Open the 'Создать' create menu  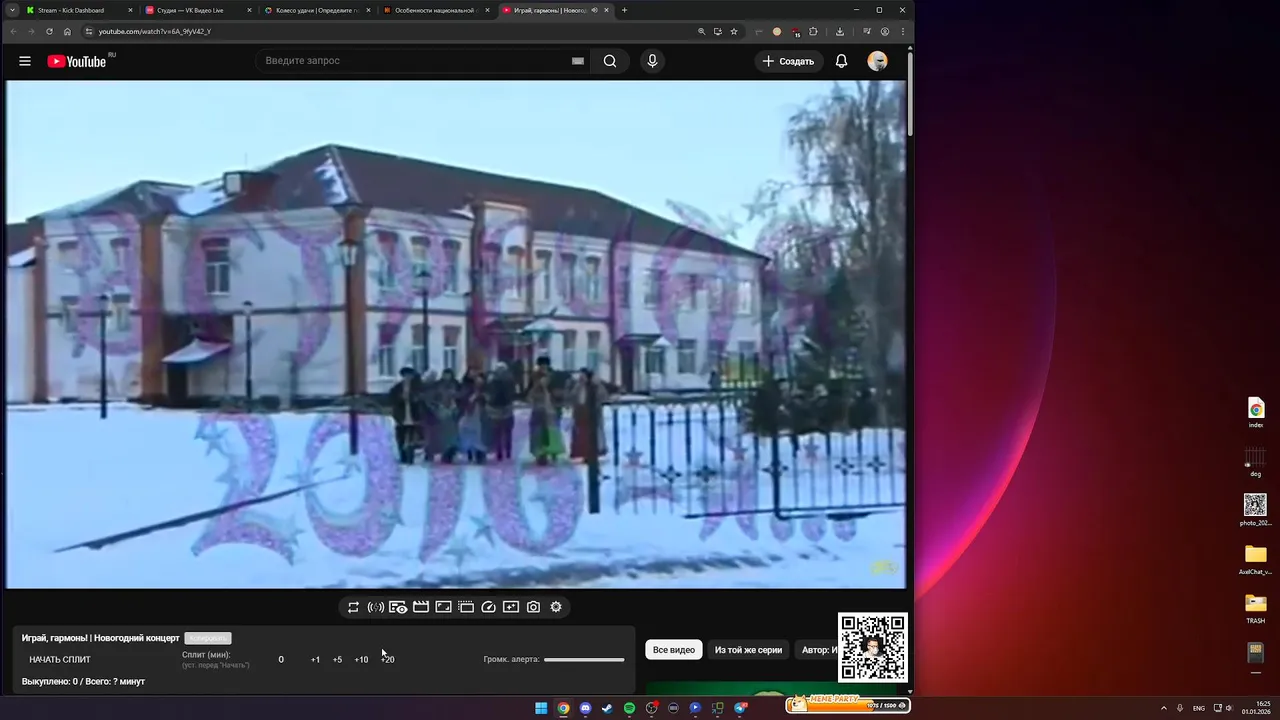click(788, 61)
